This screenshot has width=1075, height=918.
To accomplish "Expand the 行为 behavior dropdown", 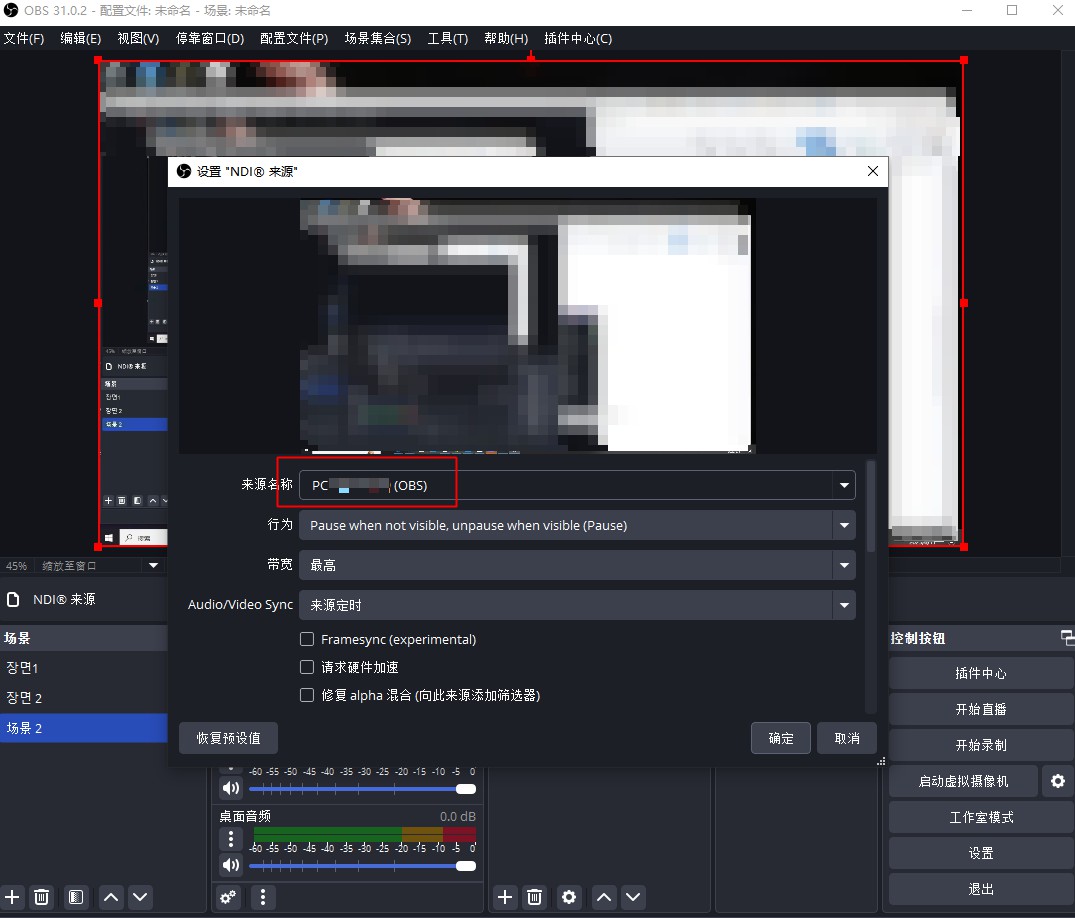I will [577, 525].
